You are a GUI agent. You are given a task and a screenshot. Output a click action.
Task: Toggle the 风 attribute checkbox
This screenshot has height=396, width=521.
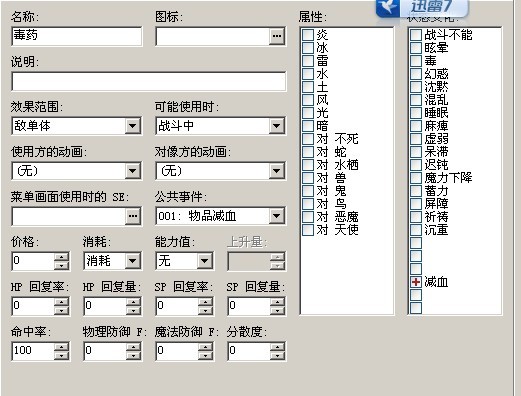coord(308,100)
